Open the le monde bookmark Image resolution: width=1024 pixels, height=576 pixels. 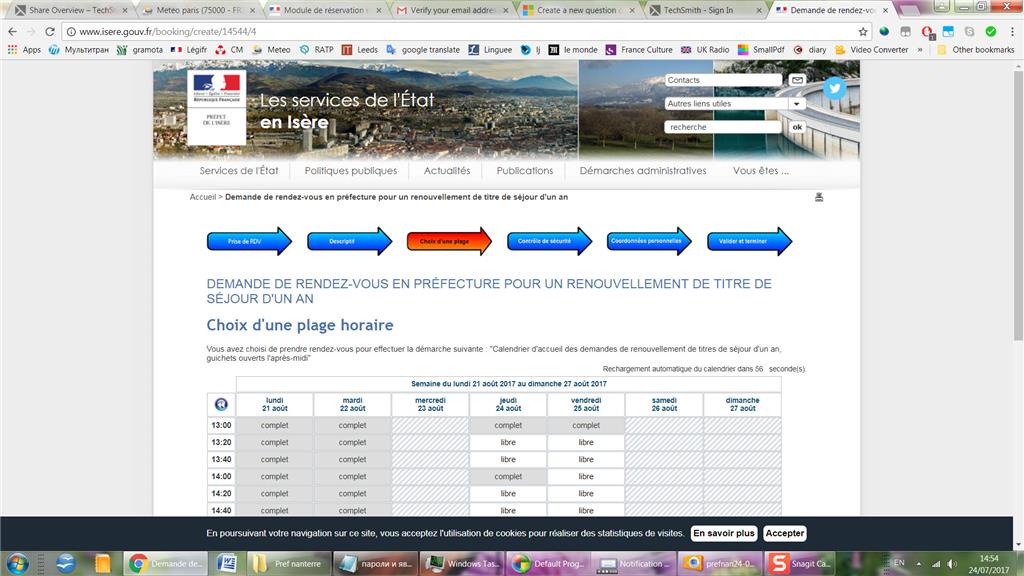point(573,50)
